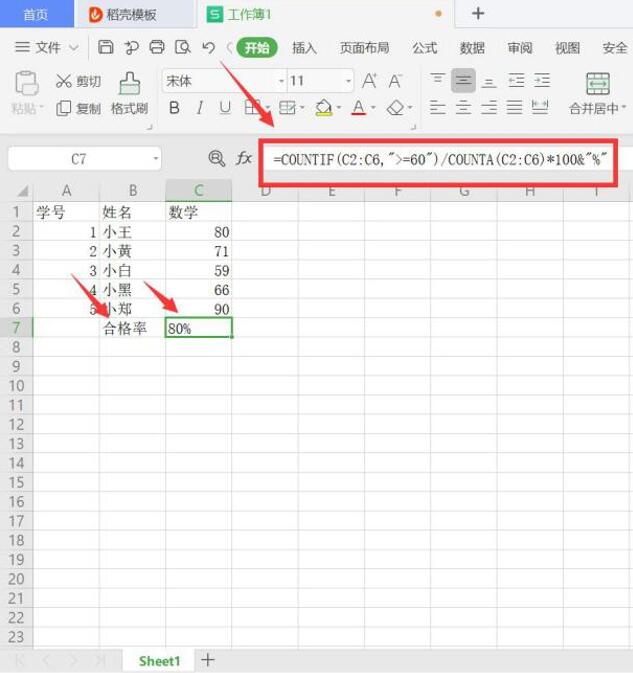This screenshot has height=673, width=633.
Task: Expand Merge and Center dropdown arrow
Action: tap(624, 107)
